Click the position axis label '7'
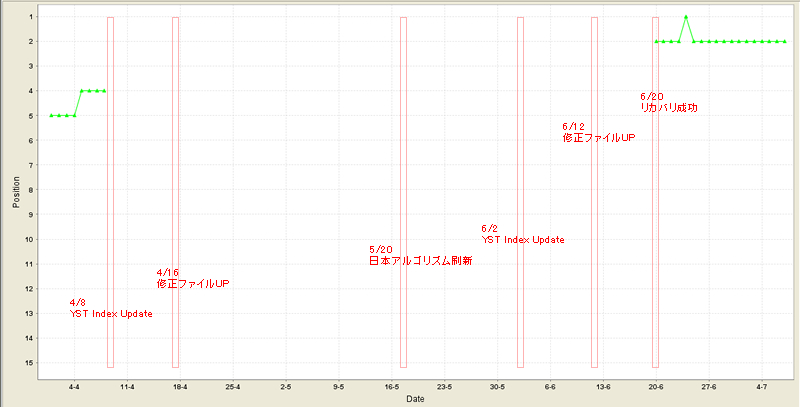Image resolution: width=800 pixels, height=407 pixels. pyautogui.click(x=31, y=165)
